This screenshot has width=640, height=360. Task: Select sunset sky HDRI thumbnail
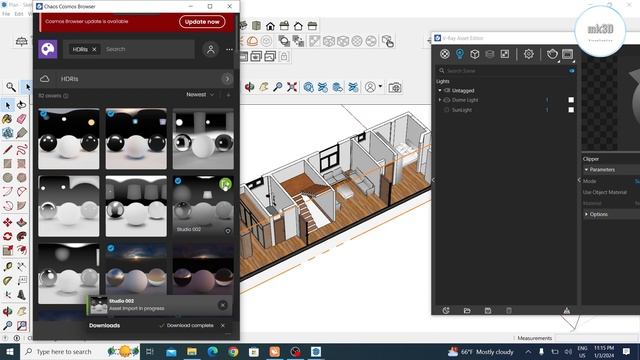(136, 269)
